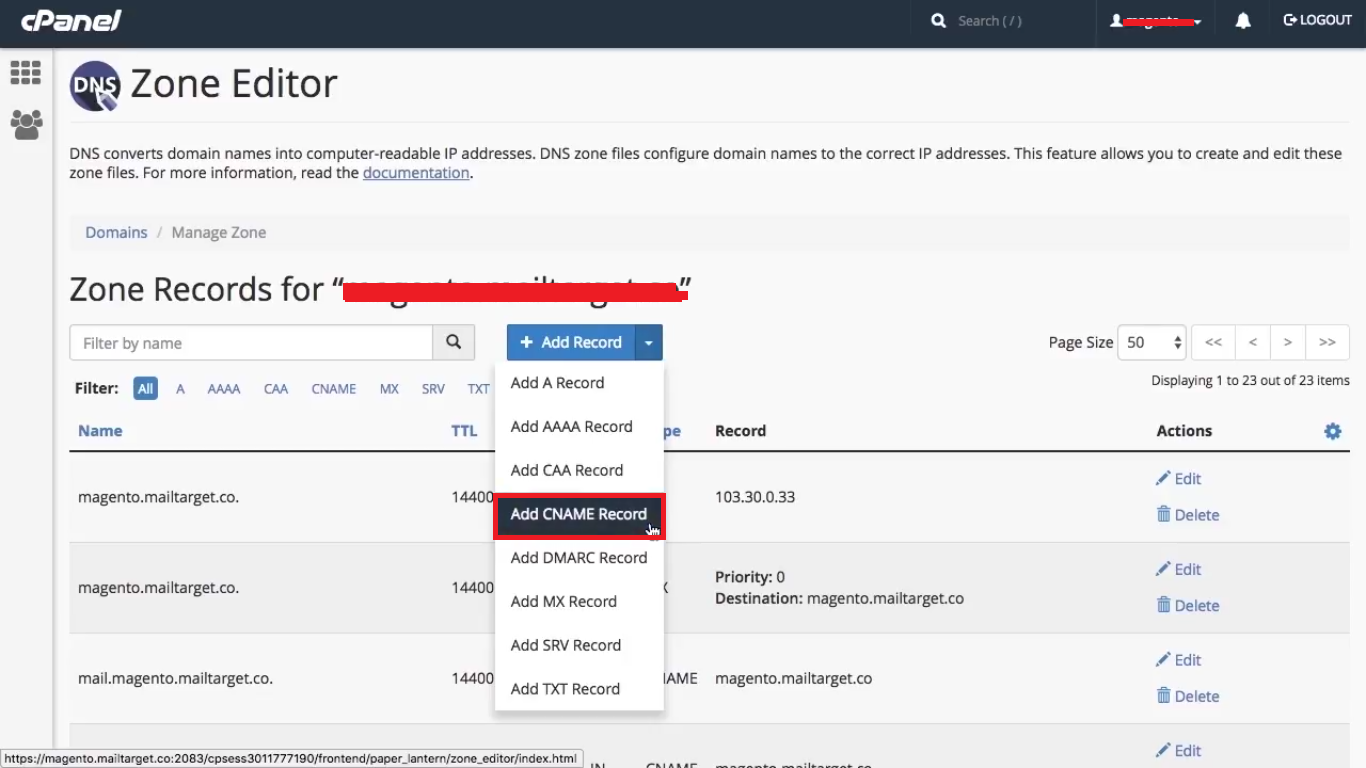Click the notifications bell icon
This screenshot has width=1366, height=768.
(1243, 20)
